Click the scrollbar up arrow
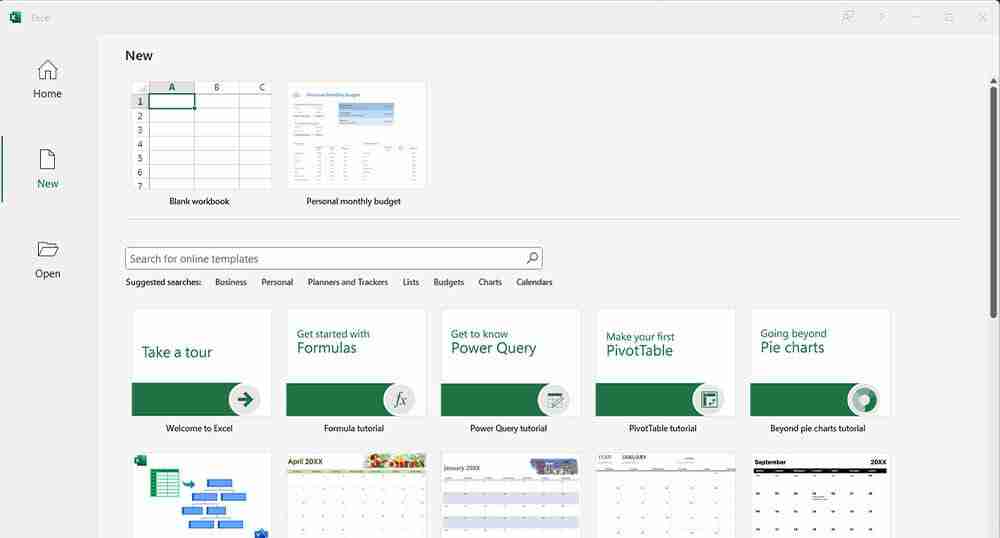 pyautogui.click(x=993, y=81)
